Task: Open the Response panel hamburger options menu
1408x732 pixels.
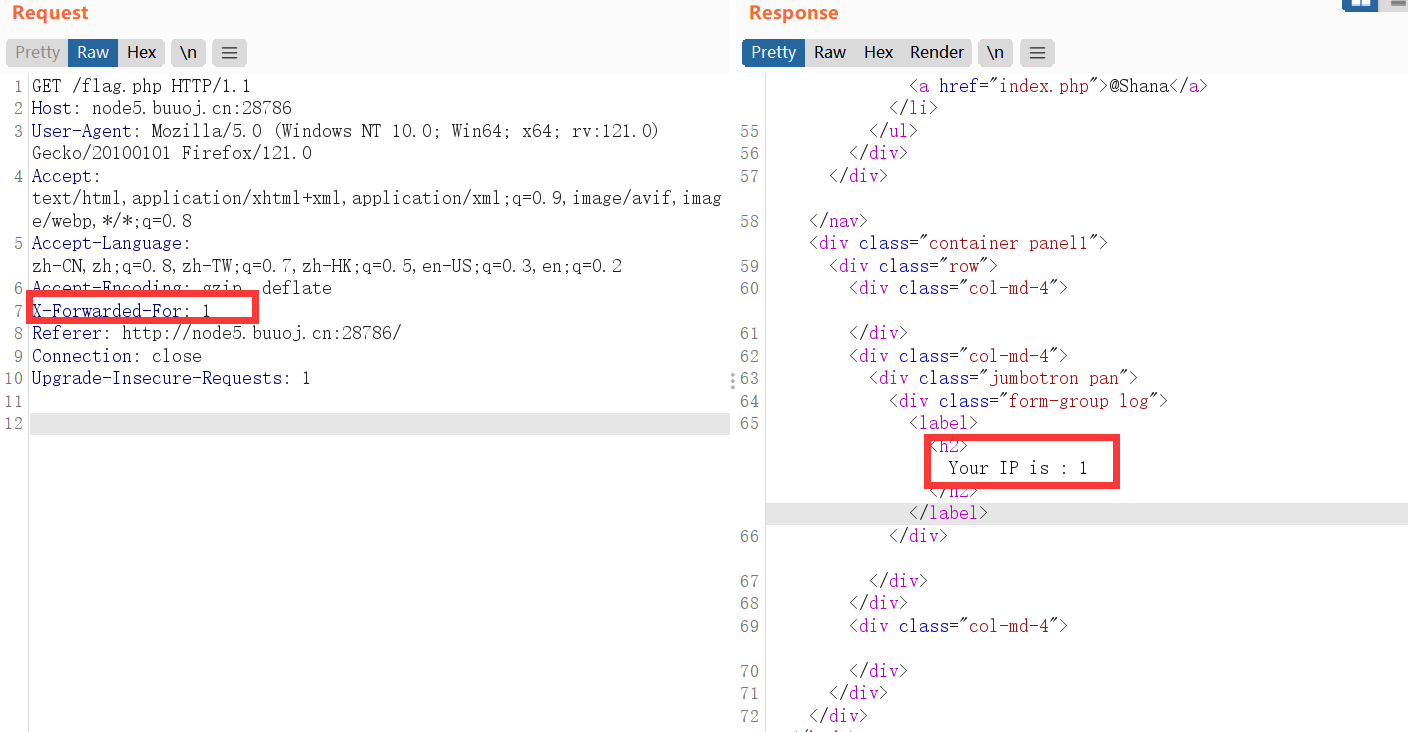Action: point(1037,53)
